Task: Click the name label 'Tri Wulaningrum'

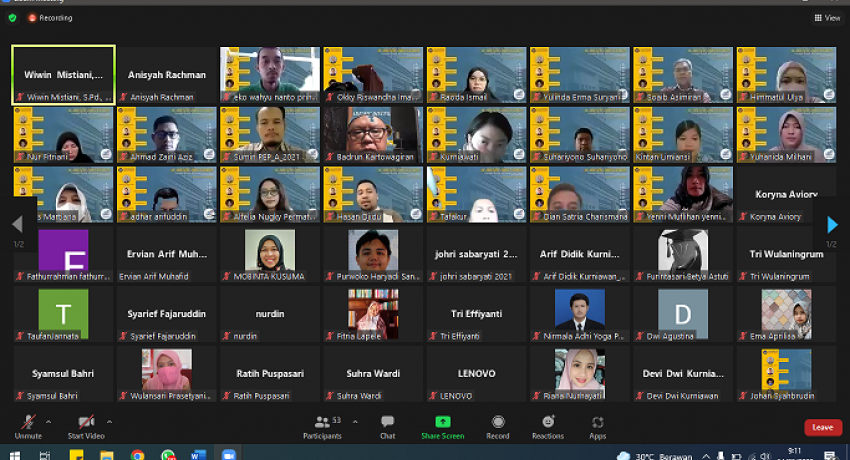Action: tap(780, 276)
